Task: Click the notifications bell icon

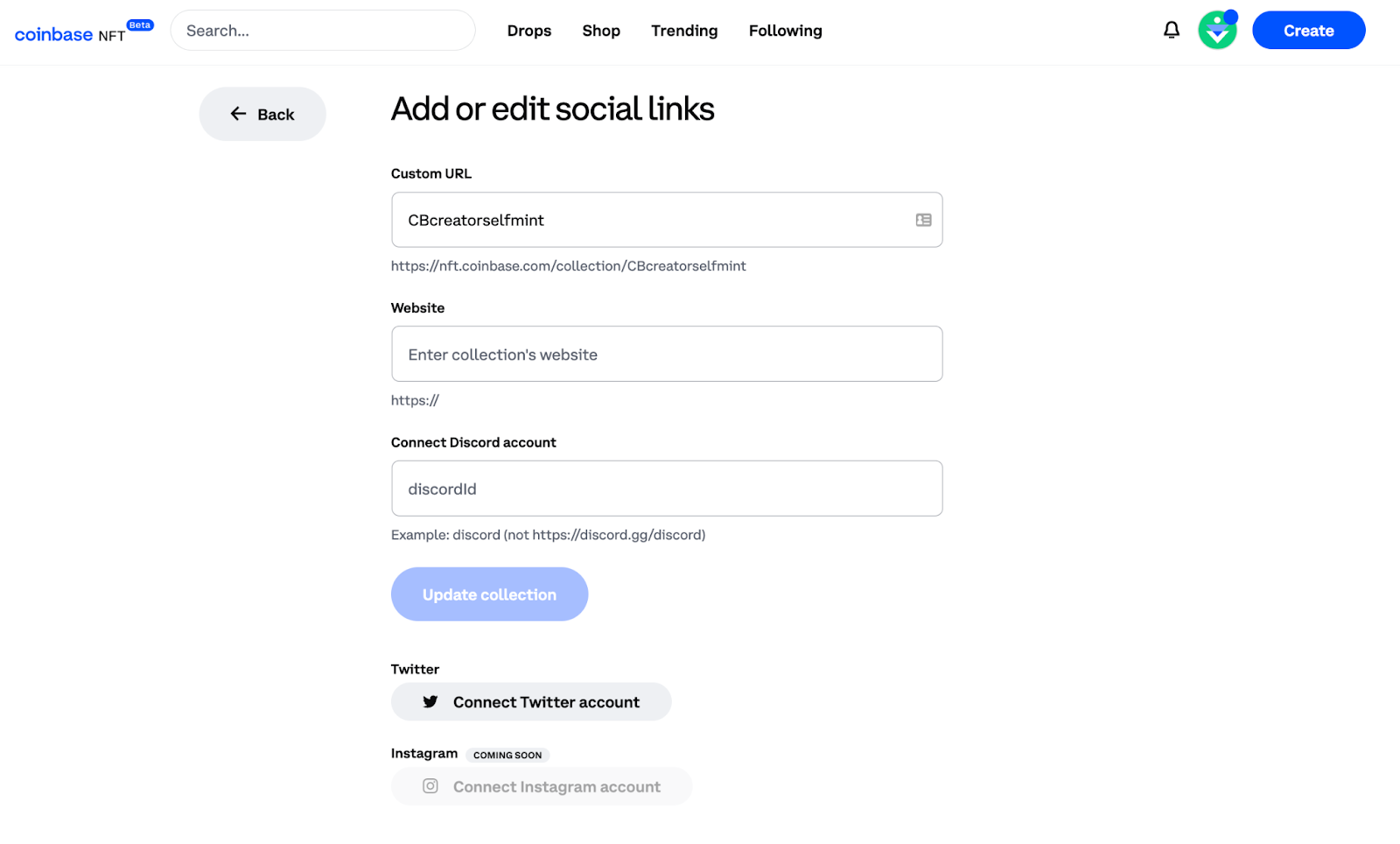Action: pos(1171,31)
